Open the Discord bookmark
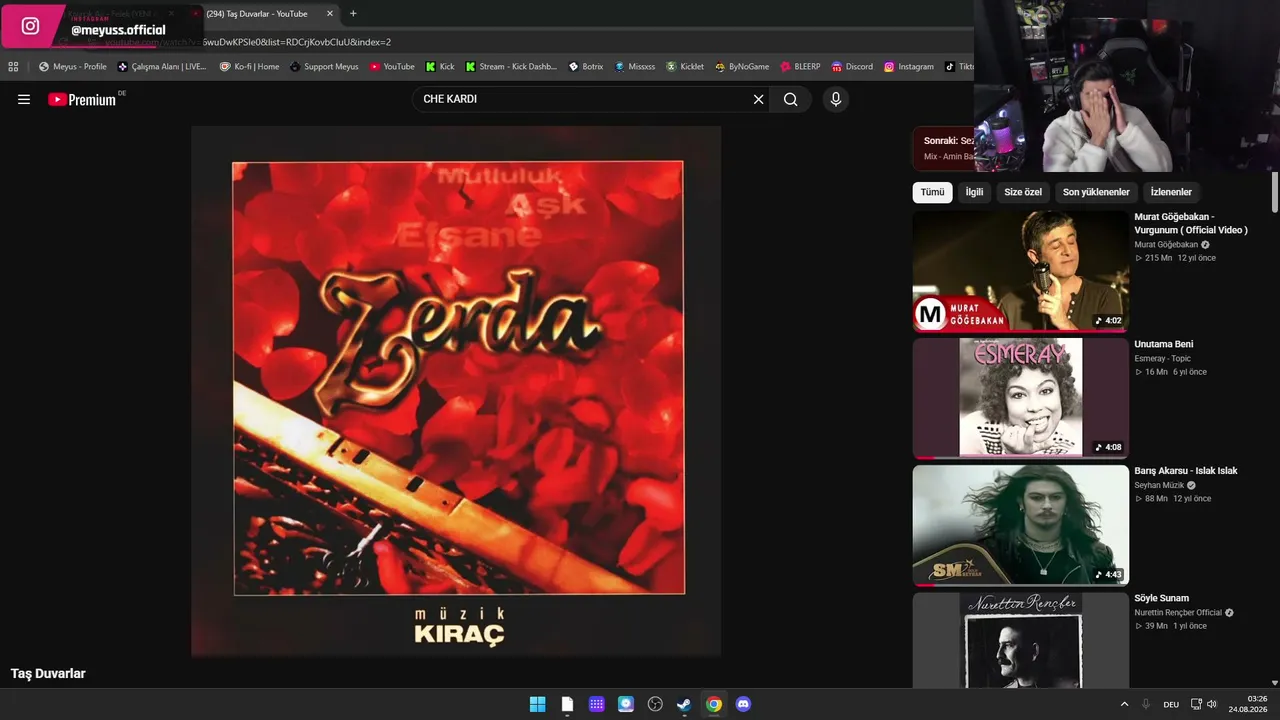 coord(852,67)
